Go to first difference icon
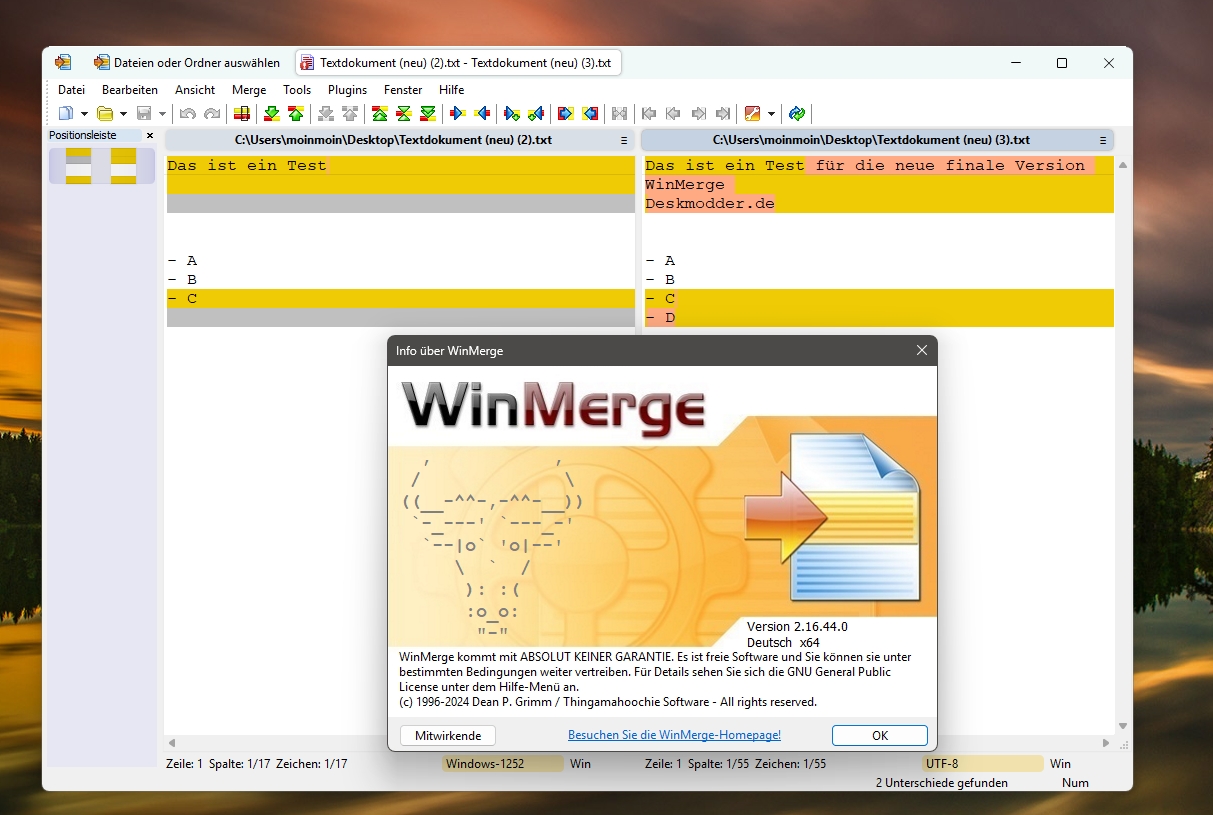This screenshot has height=815, width=1213. tap(380, 114)
